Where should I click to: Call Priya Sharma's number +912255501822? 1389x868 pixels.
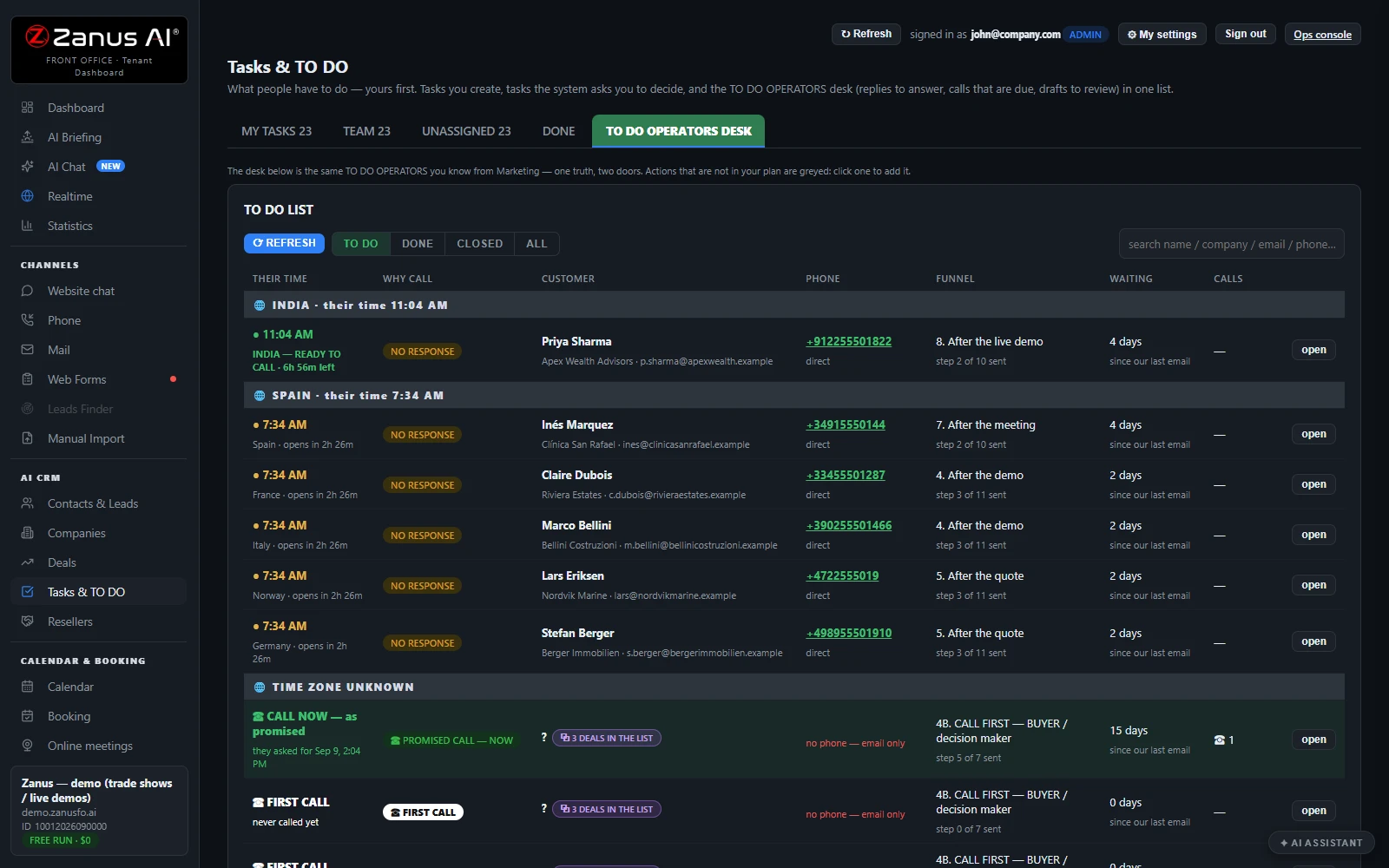(x=848, y=342)
